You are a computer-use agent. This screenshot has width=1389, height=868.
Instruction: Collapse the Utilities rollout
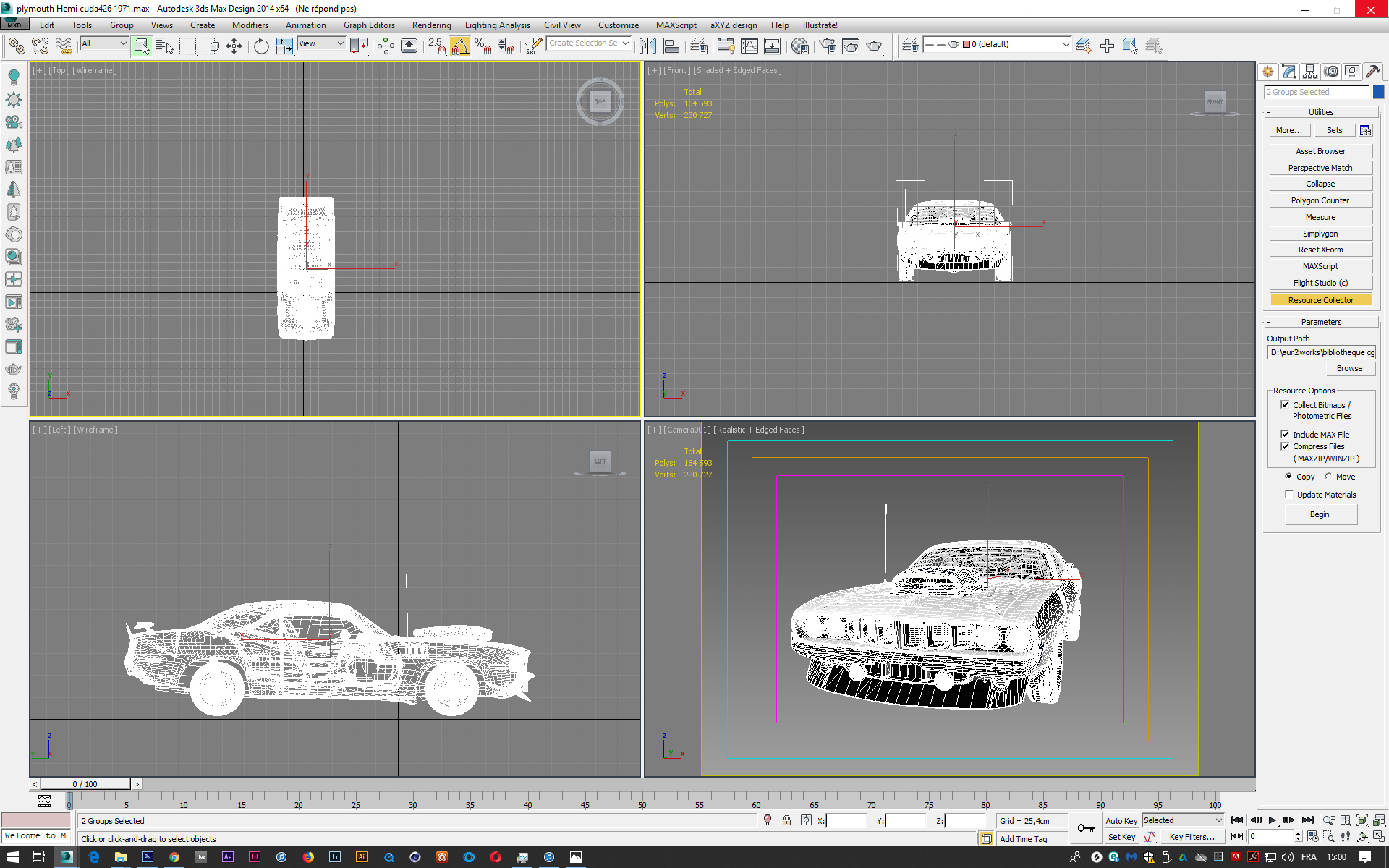pyautogui.click(x=1321, y=112)
